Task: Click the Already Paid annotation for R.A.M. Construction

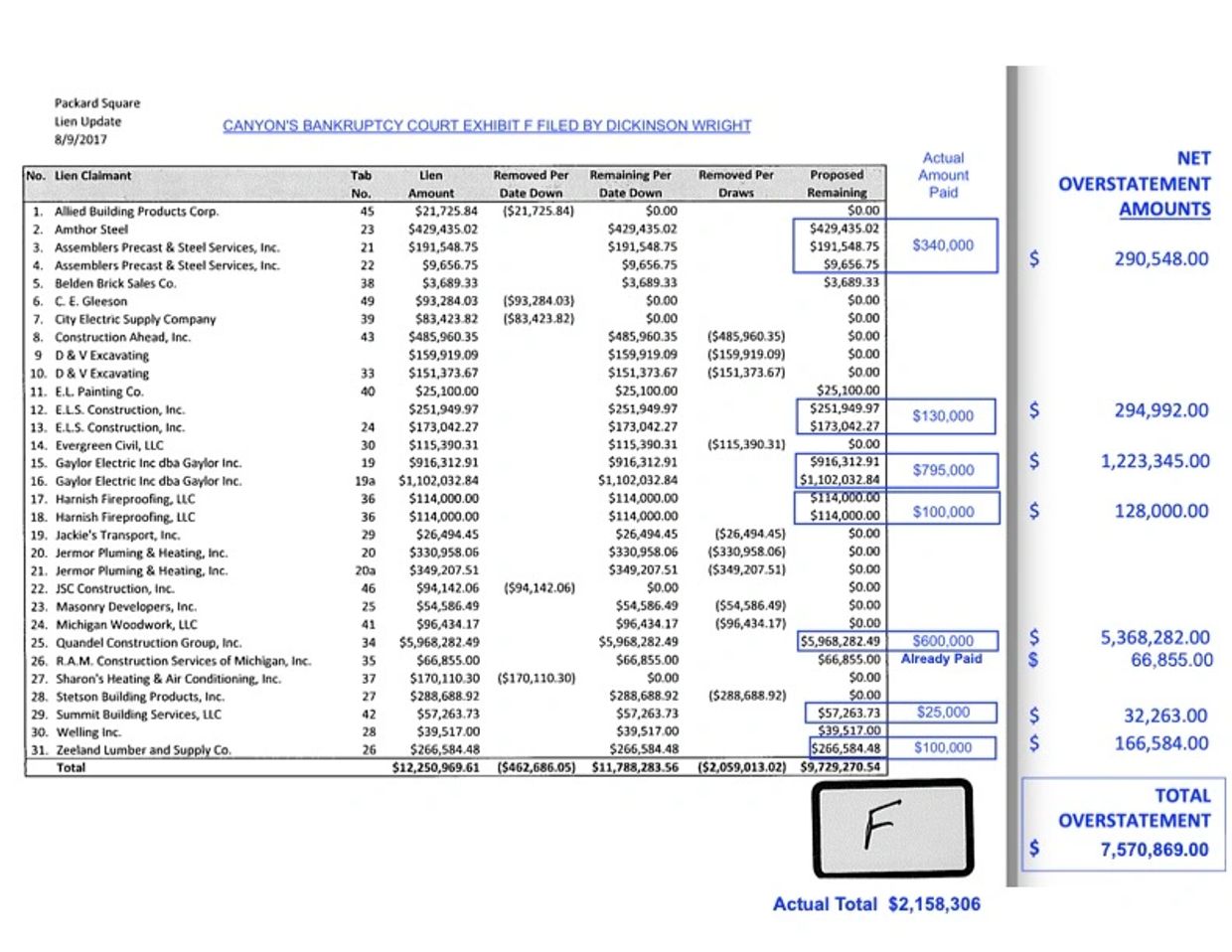Action: click(941, 660)
